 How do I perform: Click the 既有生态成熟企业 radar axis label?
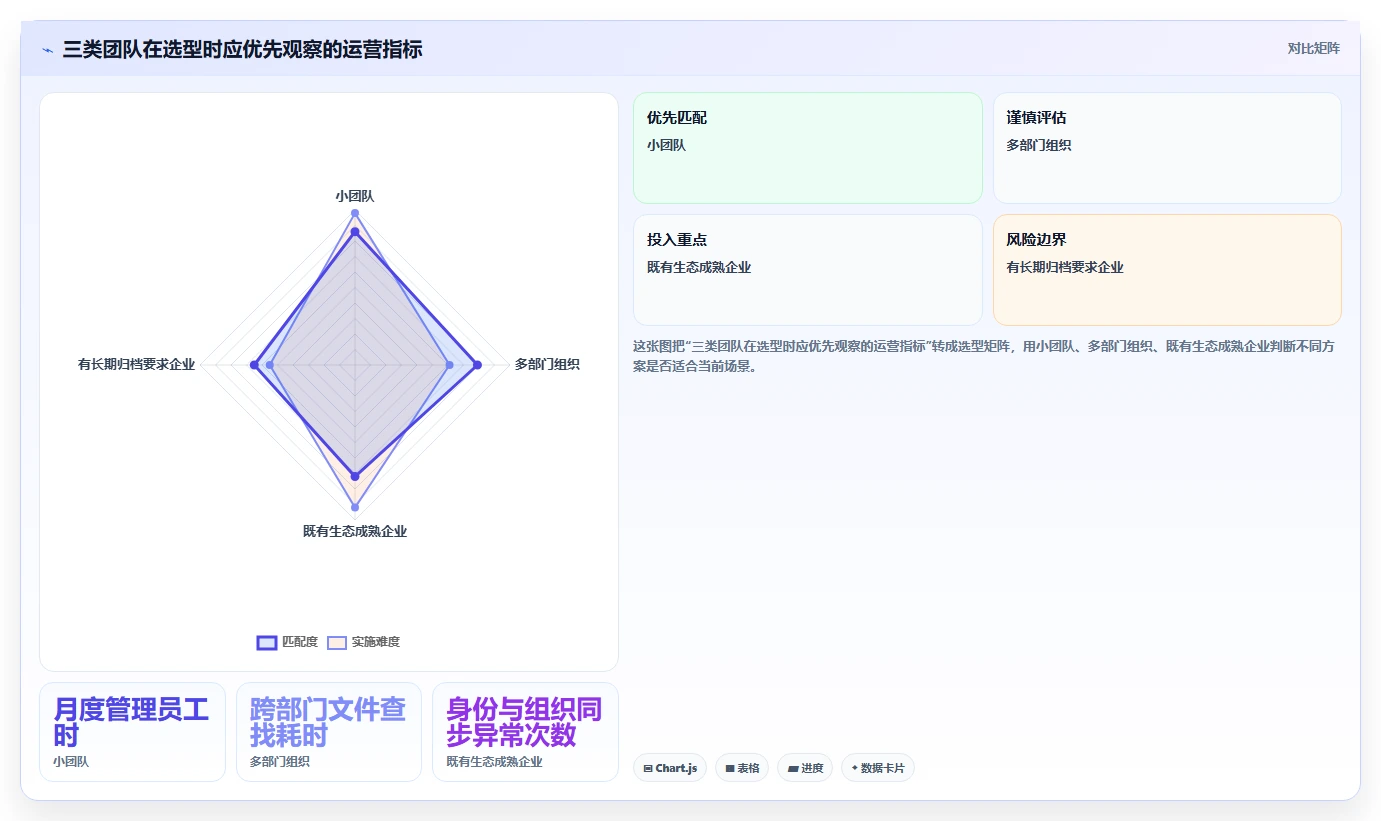coord(355,531)
